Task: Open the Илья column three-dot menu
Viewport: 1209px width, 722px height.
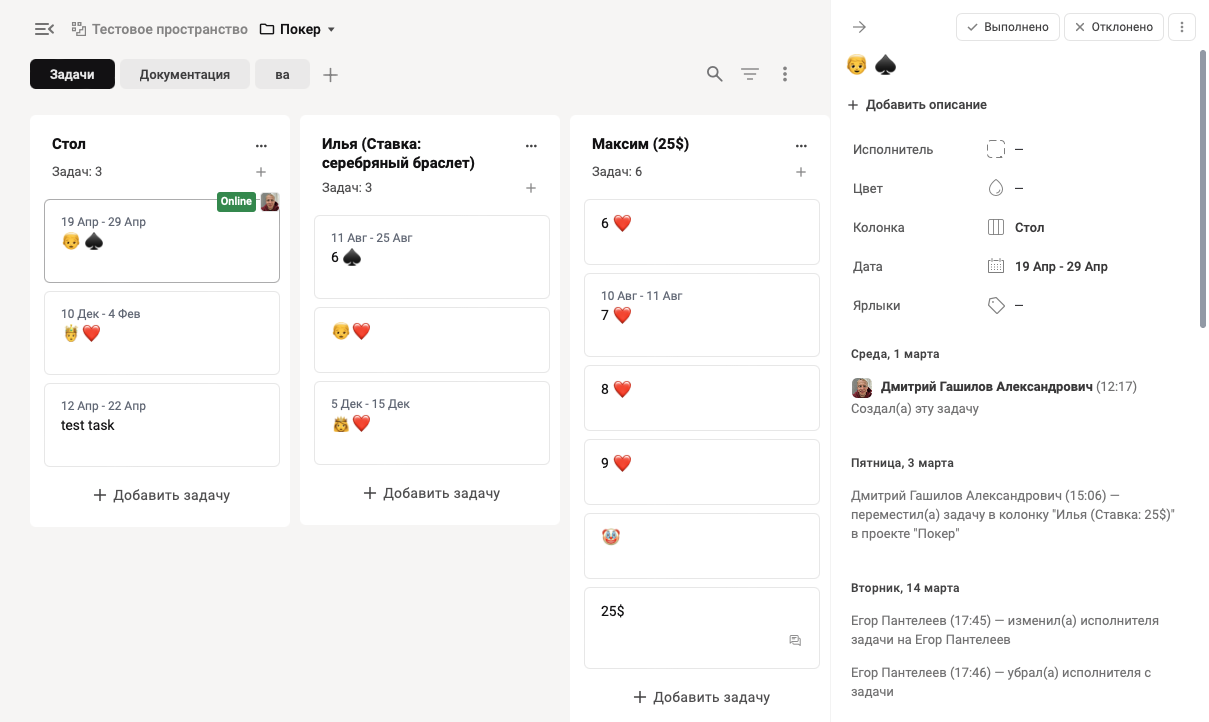Action: pos(531,145)
